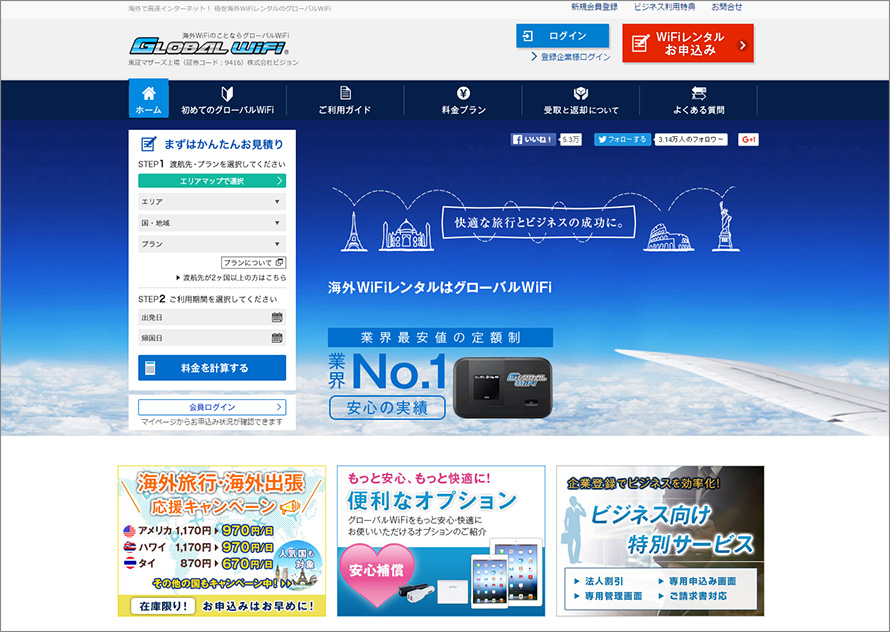Open お問合せ link at top

coord(727,7)
